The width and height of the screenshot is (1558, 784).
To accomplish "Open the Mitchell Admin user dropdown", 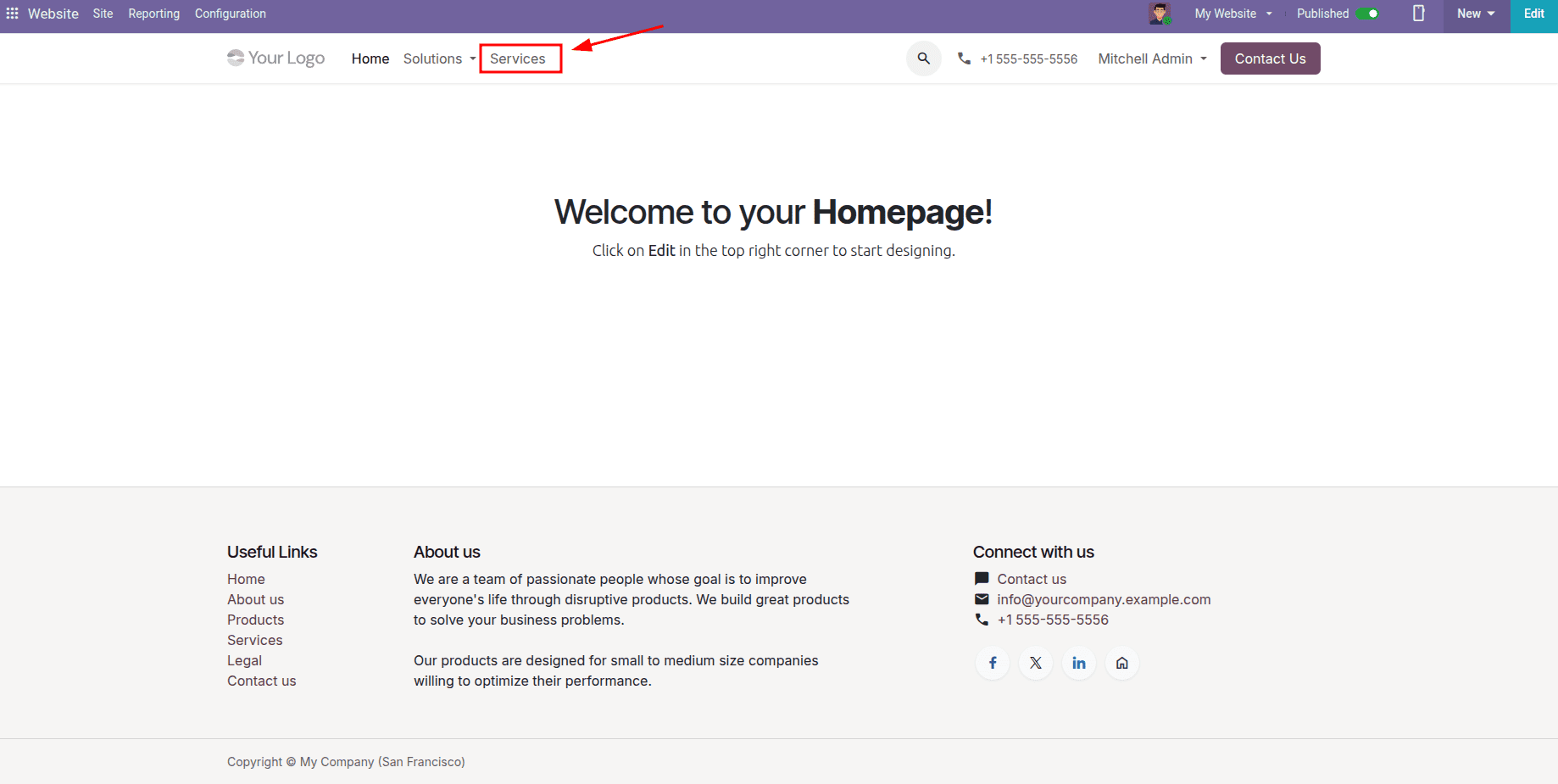I will point(1152,58).
